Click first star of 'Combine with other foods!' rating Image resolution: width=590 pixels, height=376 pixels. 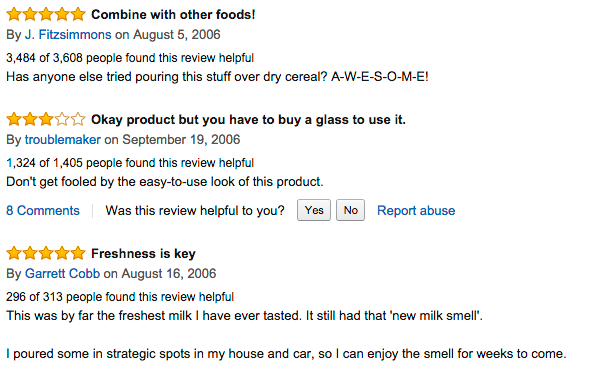[x=14, y=14]
